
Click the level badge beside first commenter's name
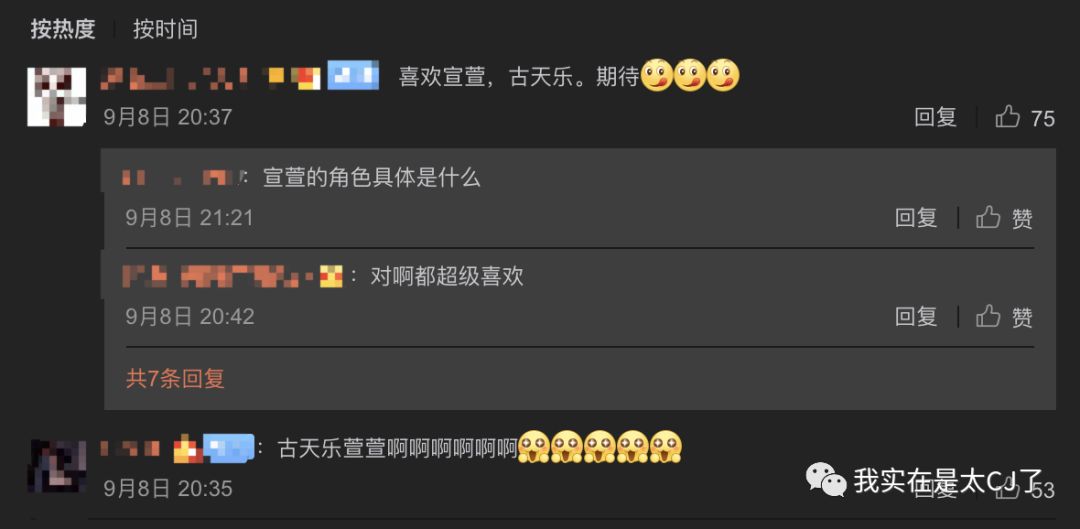pos(353,75)
